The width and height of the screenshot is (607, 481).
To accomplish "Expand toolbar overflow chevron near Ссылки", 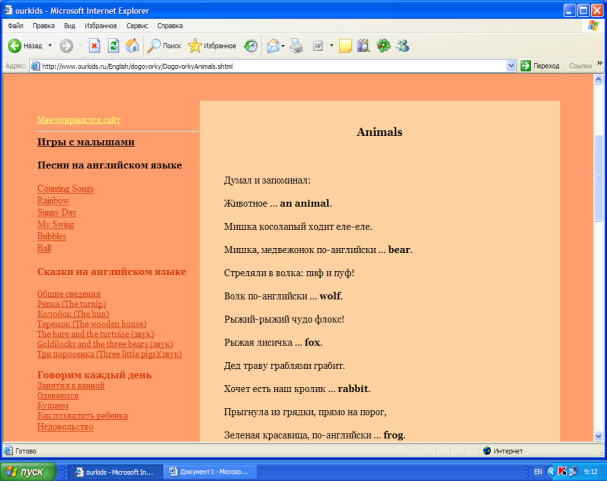I will (600, 63).
